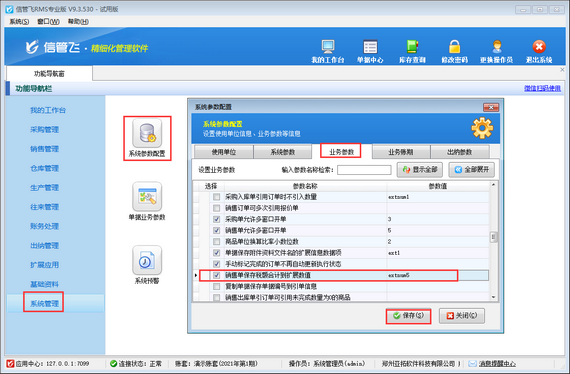
Task: Click 更换操作员 user icon
Action: click(x=497, y=47)
